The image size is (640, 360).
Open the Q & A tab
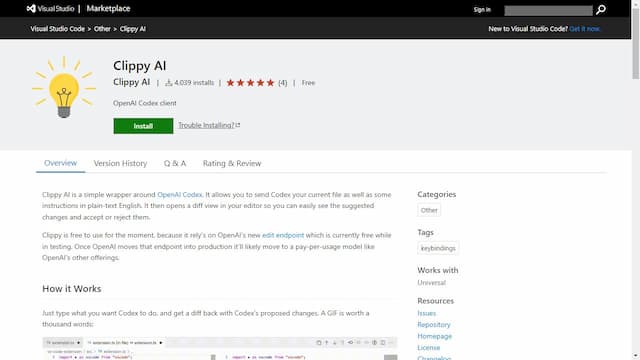pos(175,163)
